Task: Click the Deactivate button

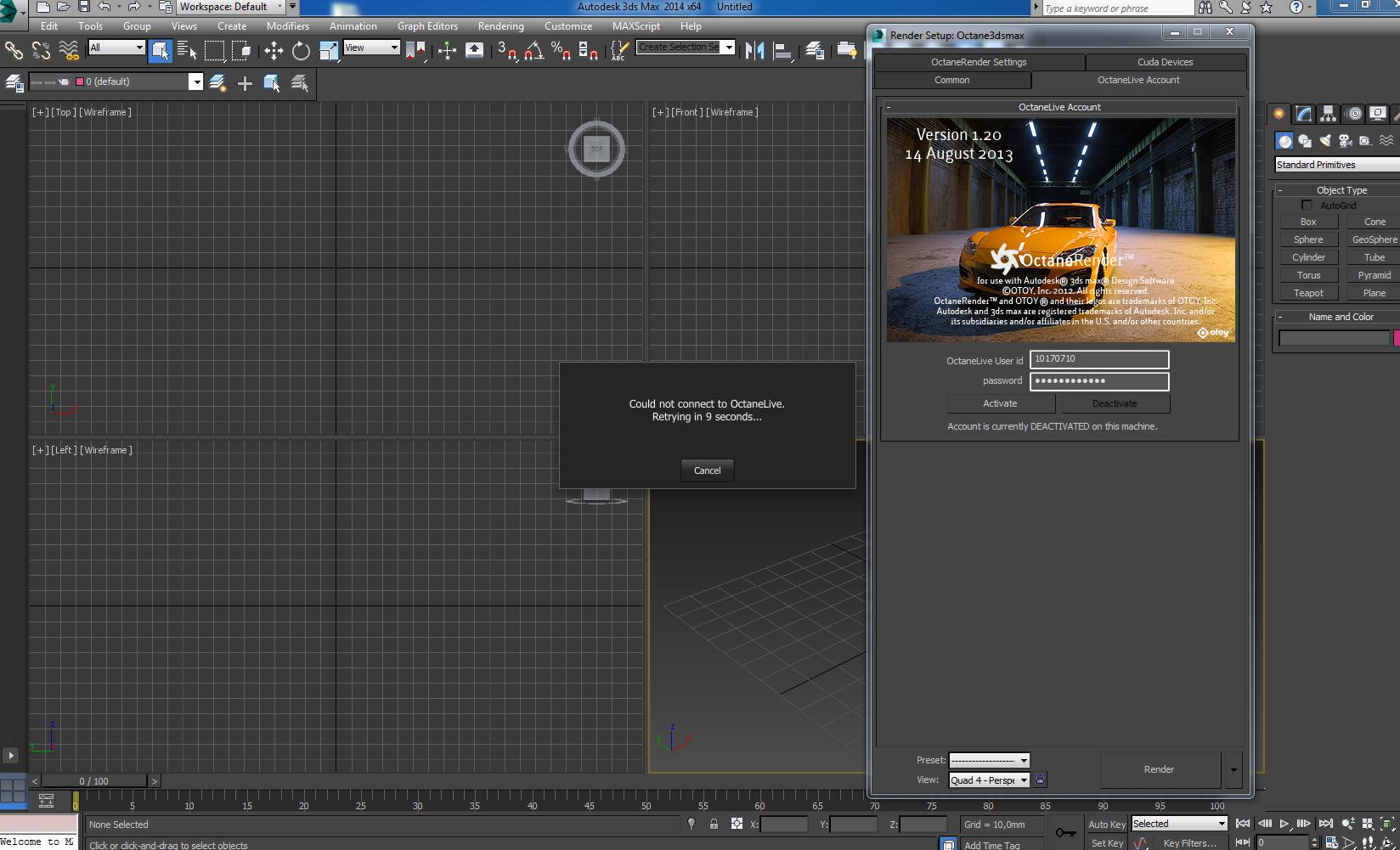Action: coord(1115,403)
